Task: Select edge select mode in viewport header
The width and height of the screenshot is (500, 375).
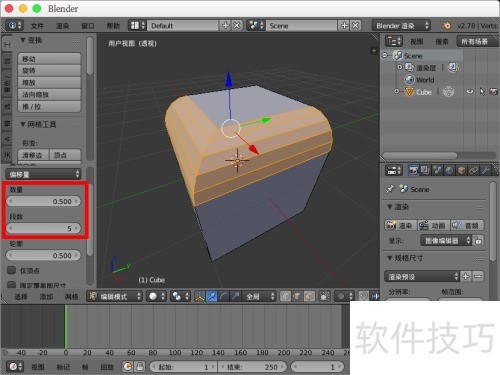Action: pyautogui.click(x=297, y=296)
